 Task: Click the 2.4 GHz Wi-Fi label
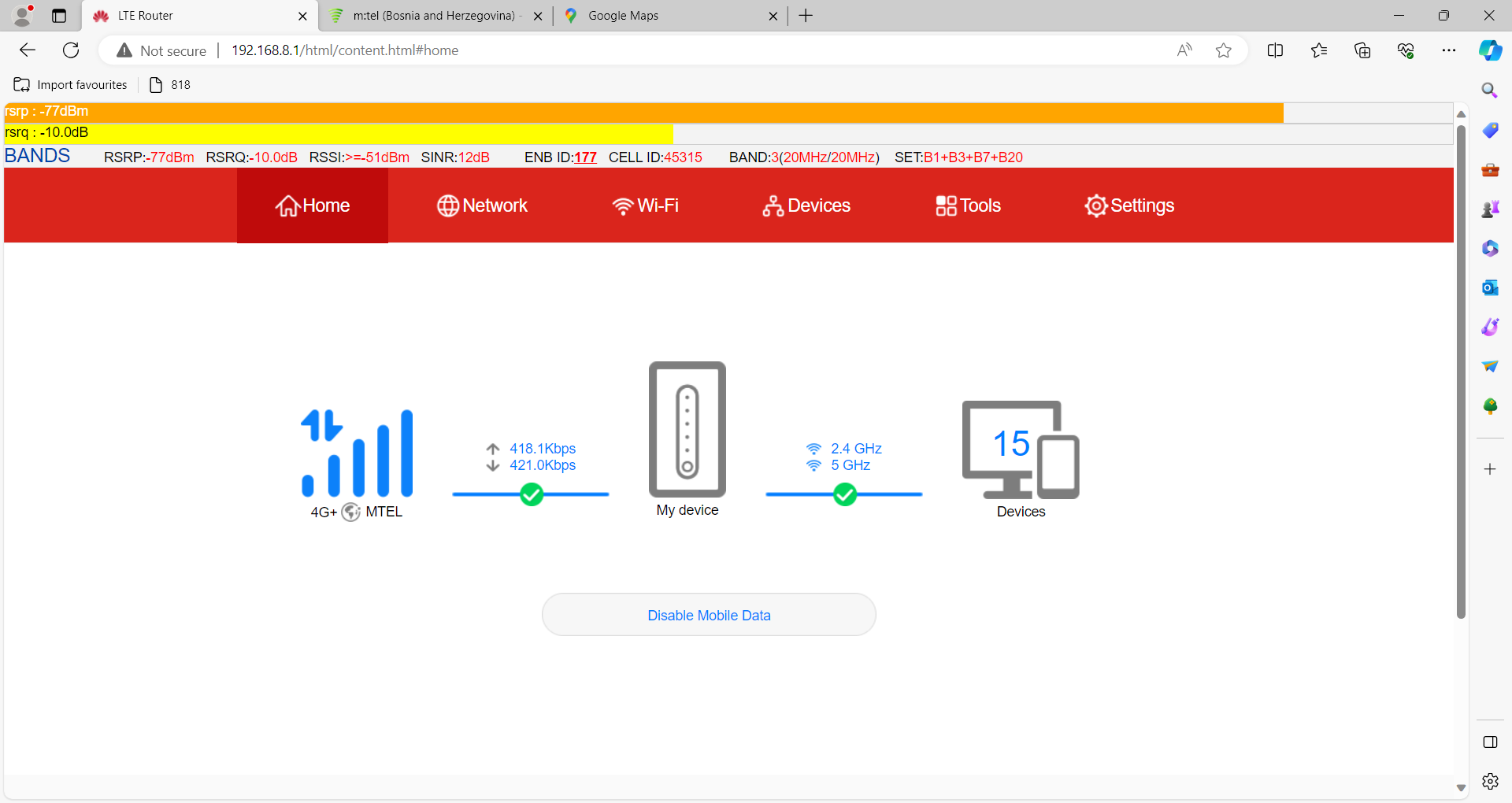[856, 449]
